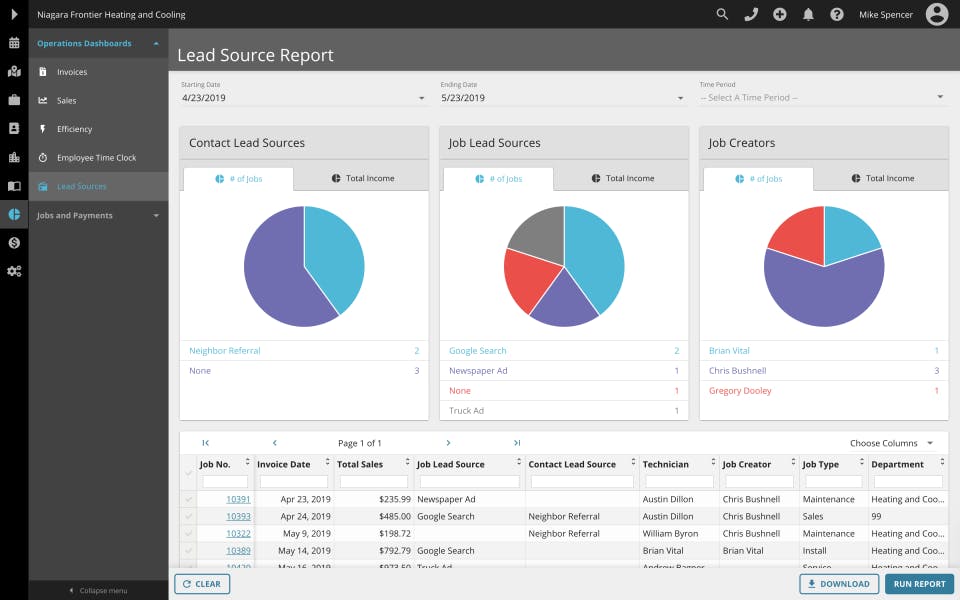Open the settings gears icon in left rail
Viewport: 960px width, 600px height.
click(x=14, y=271)
